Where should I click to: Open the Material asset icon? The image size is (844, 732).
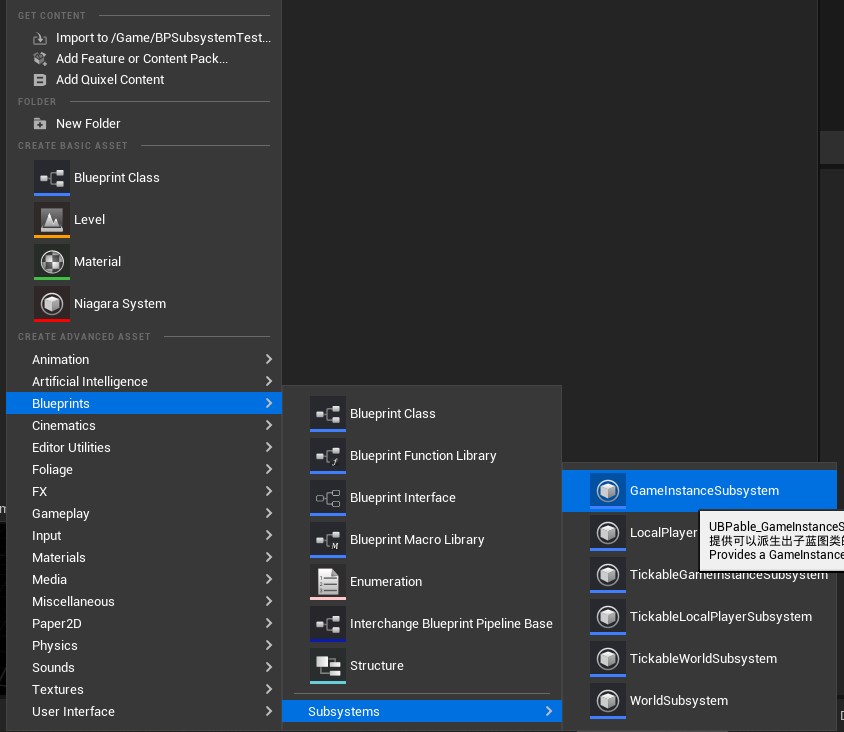[52, 261]
